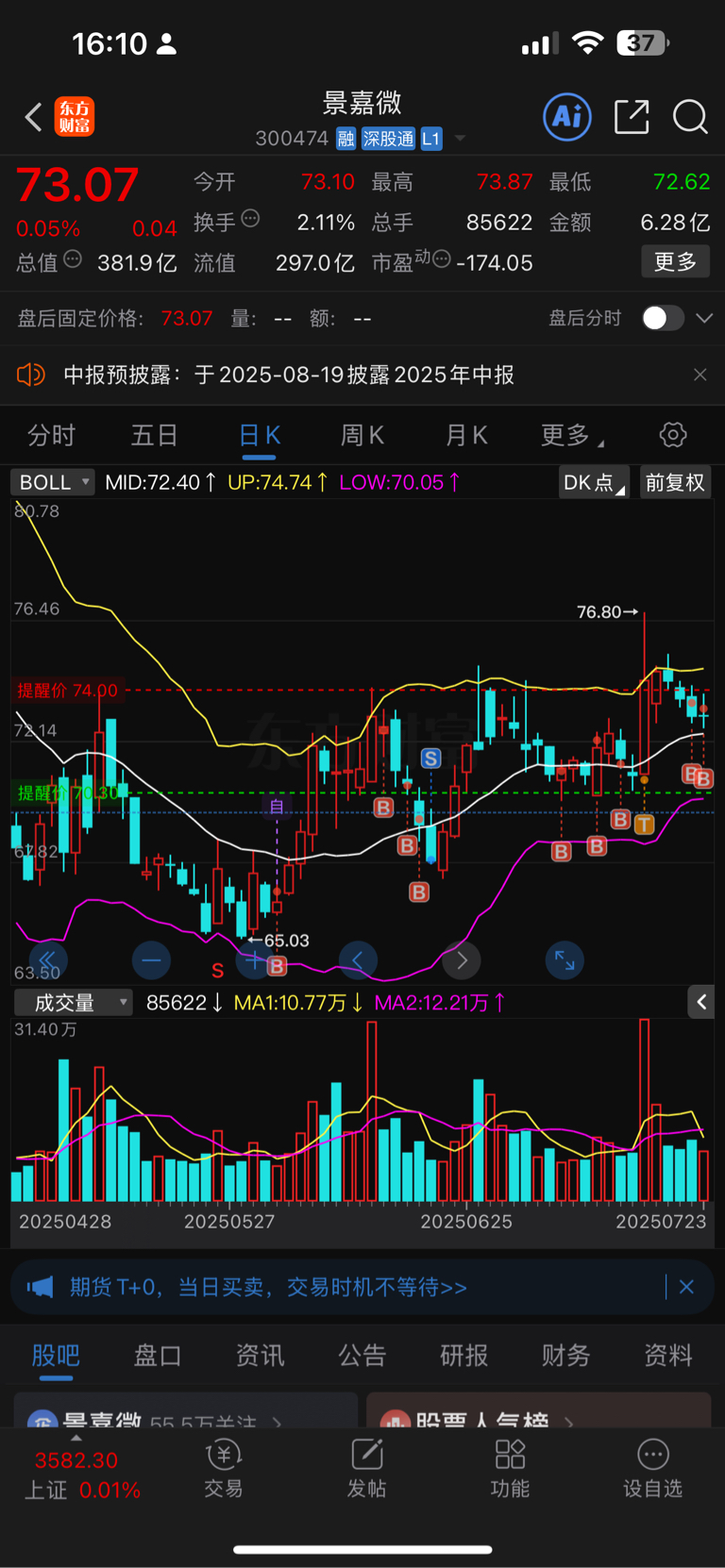The image size is (725, 1568).
Task: Tap the 设自选 add-to-watchlist icon
Action: click(x=652, y=1455)
